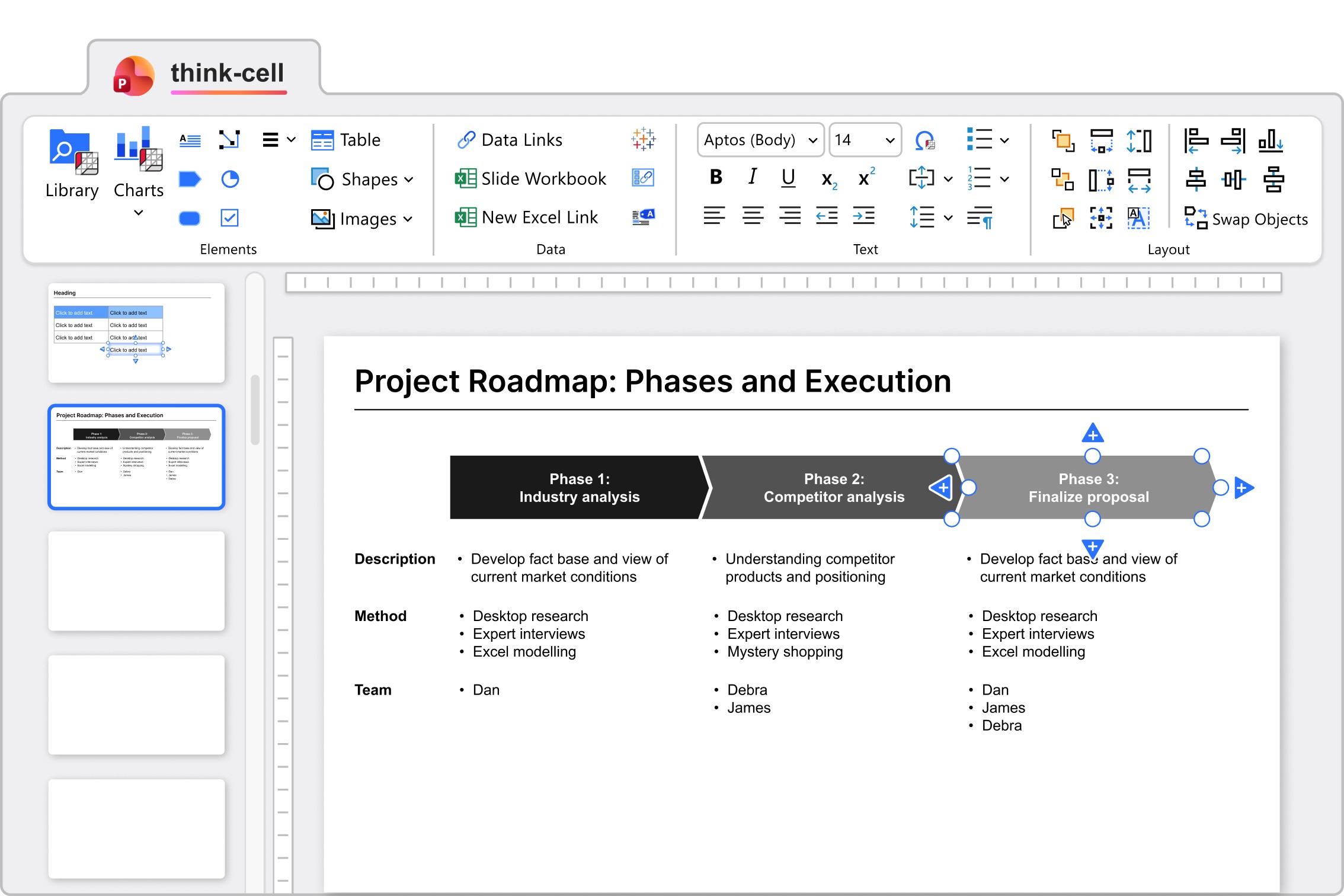Click the slide panel vertical scrollbar
The image size is (1344, 896).
coord(255,409)
